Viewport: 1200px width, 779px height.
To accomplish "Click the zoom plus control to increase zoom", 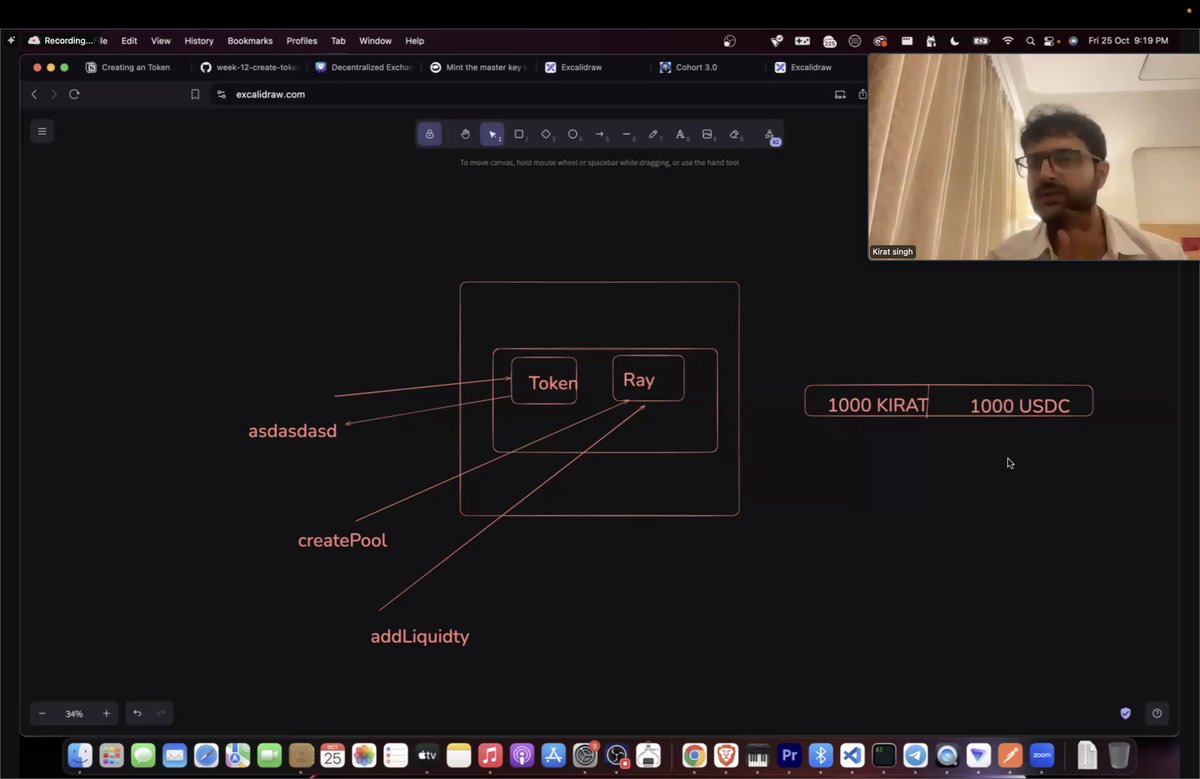I will click(x=106, y=713).
